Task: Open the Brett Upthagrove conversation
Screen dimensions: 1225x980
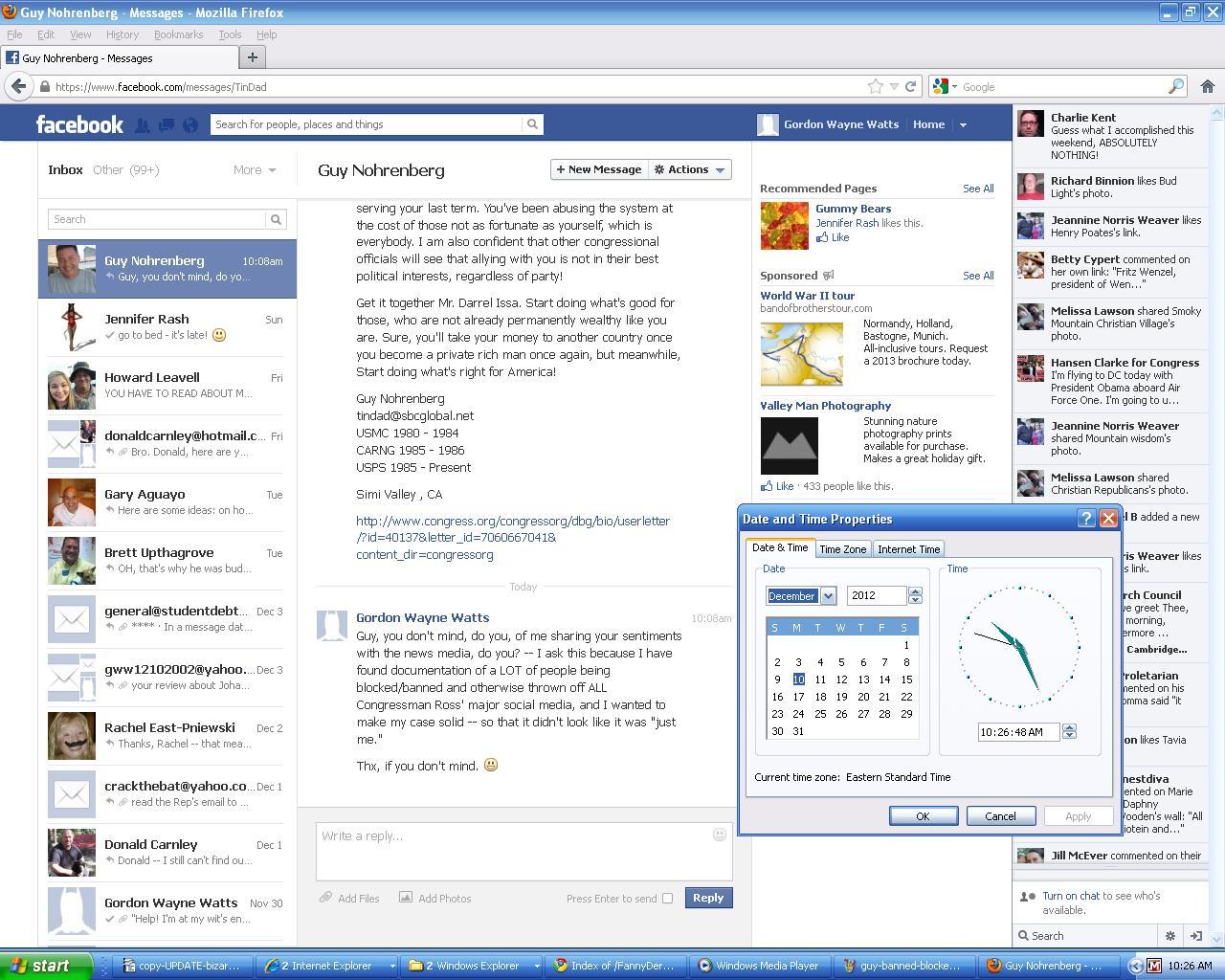Action: (x=167, y=560)
